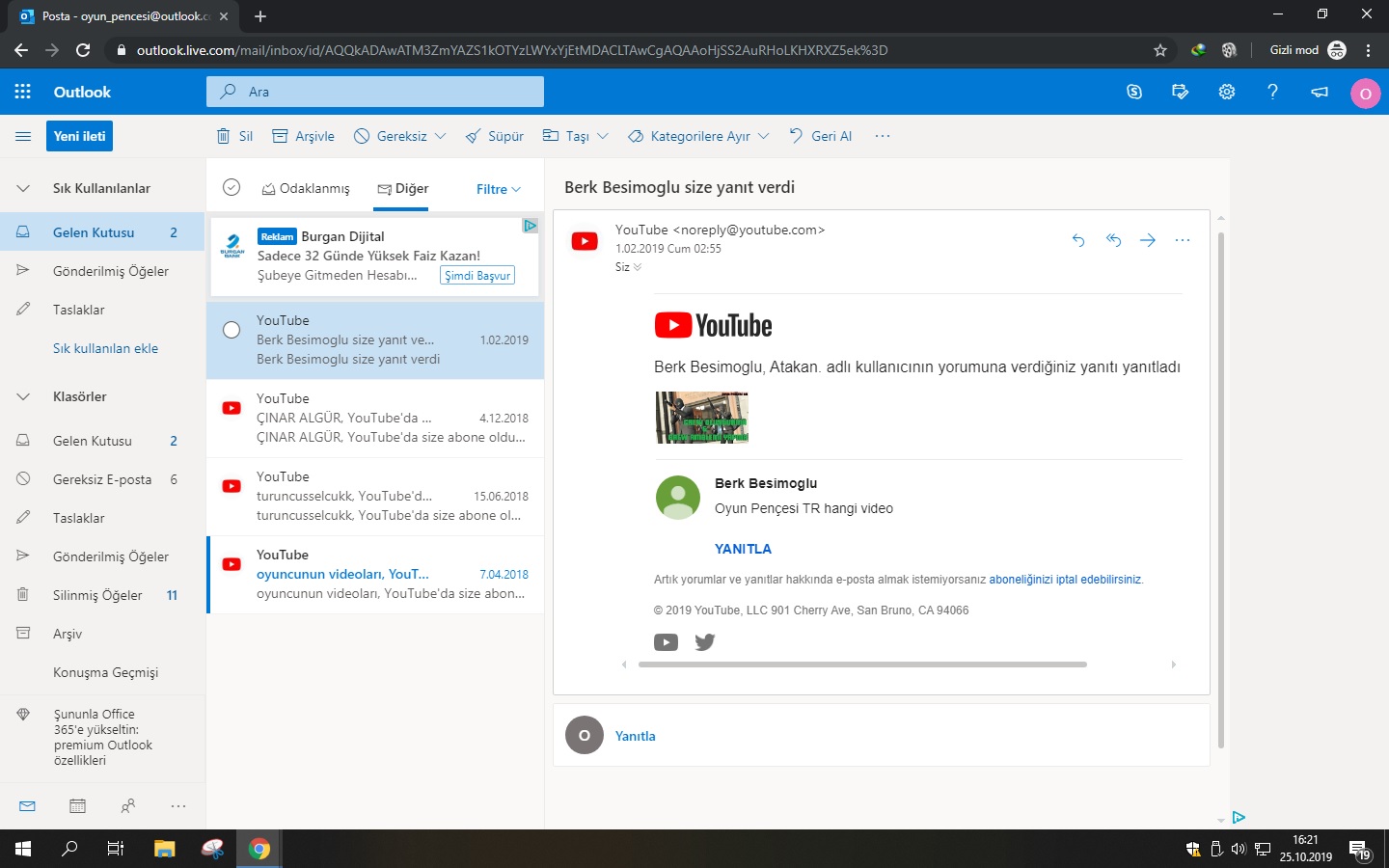Sweep messages using Süpür icon
This screenshot has width=1389, height=868.
[493, 136]
